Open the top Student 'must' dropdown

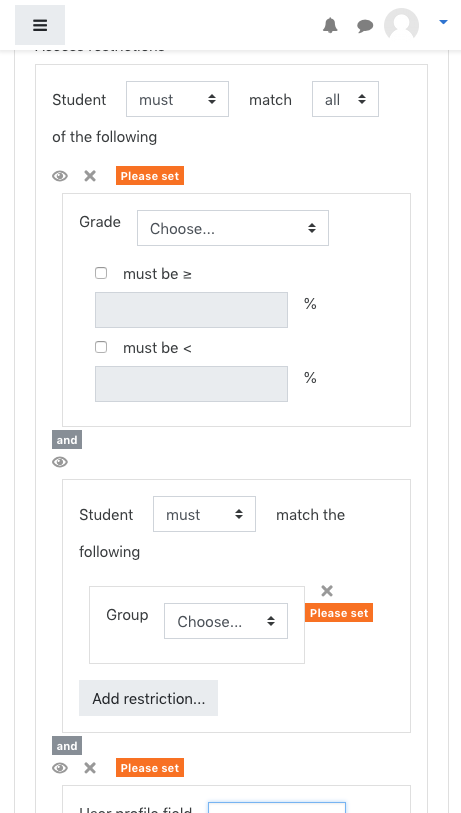click(177, 99)
